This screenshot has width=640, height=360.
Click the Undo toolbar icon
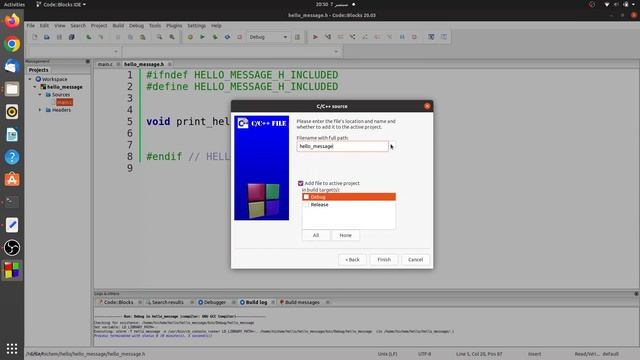(89, 37)
